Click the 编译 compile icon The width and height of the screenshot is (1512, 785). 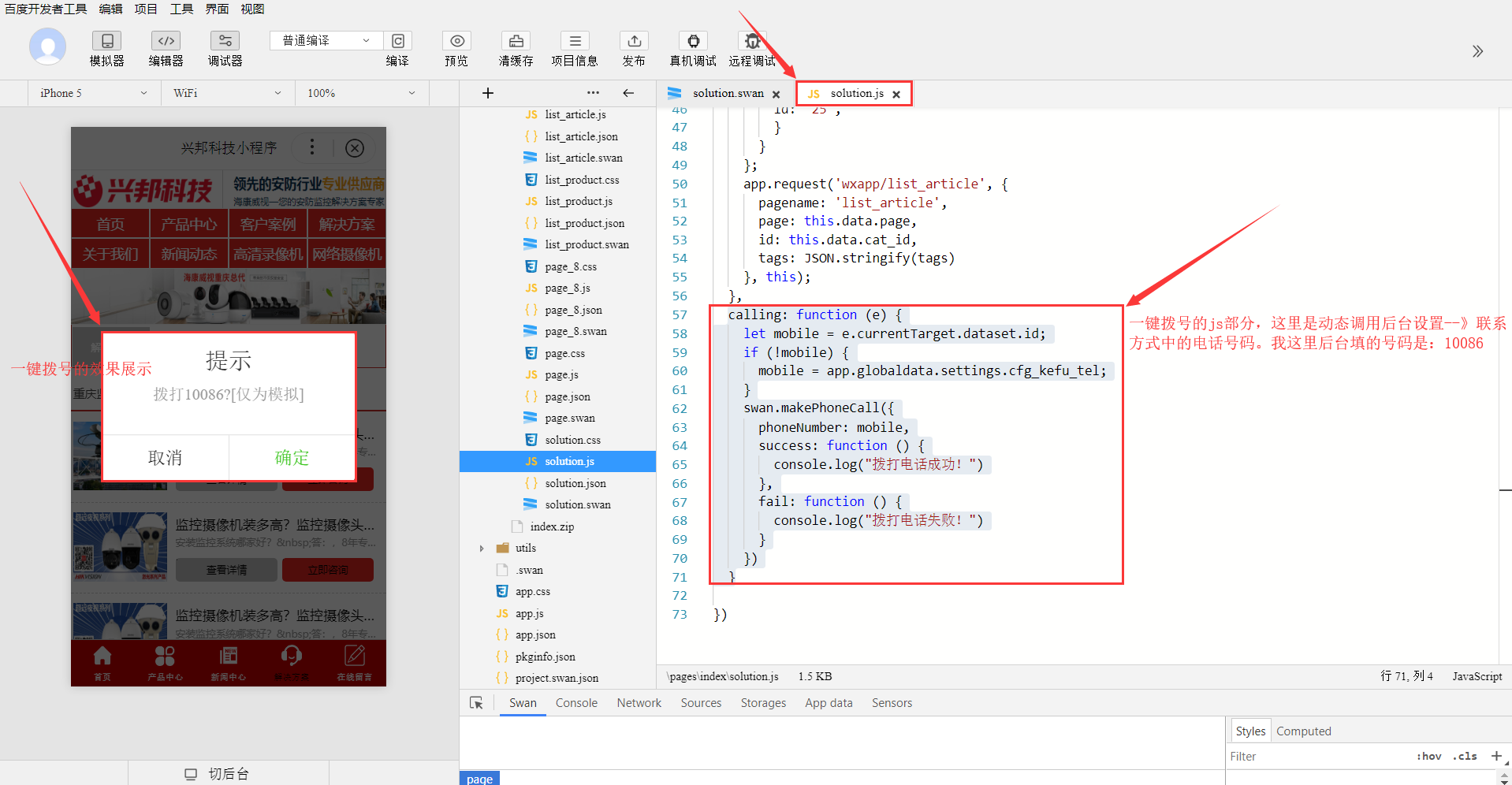tap(398, 41)
